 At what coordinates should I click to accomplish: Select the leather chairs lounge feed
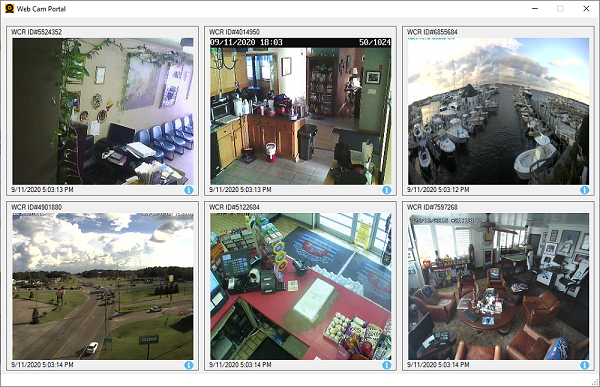[x=498, y=286]
